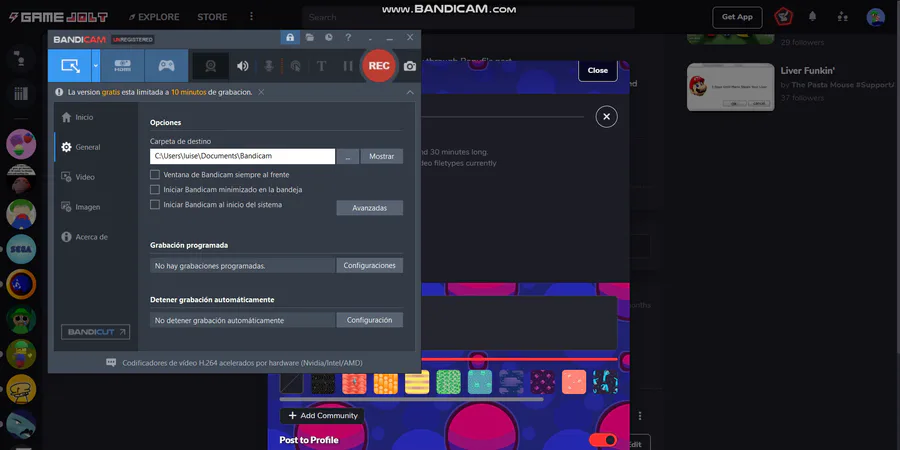Click the speaker sound icon
The height and width of the screenshot is (450, 900).
tap(243, 66)
